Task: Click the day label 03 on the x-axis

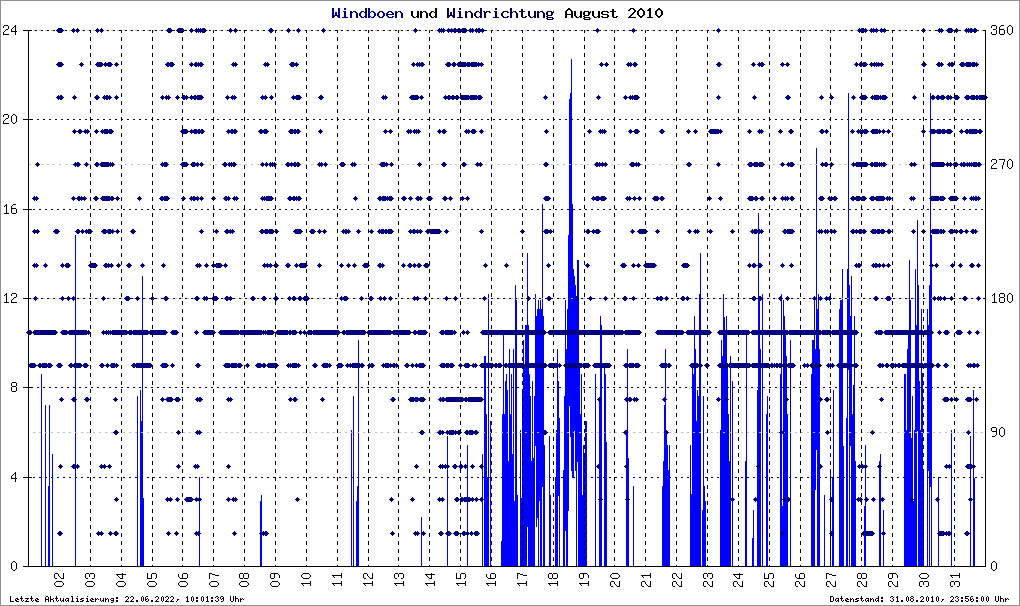Action: point(90,579)
